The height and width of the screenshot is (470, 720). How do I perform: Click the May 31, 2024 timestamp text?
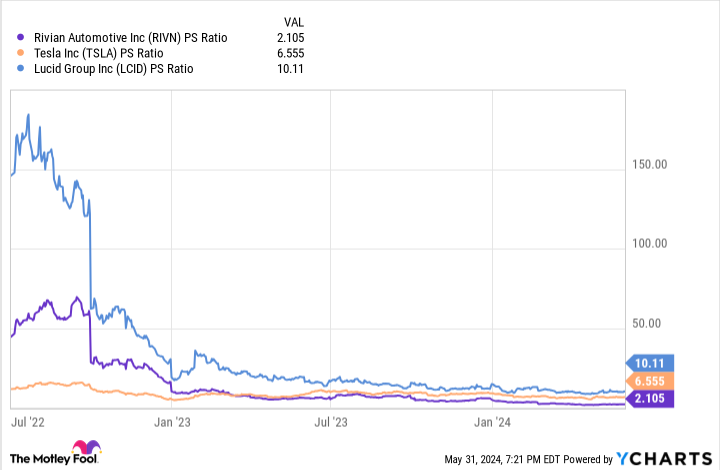pos(502,459)
